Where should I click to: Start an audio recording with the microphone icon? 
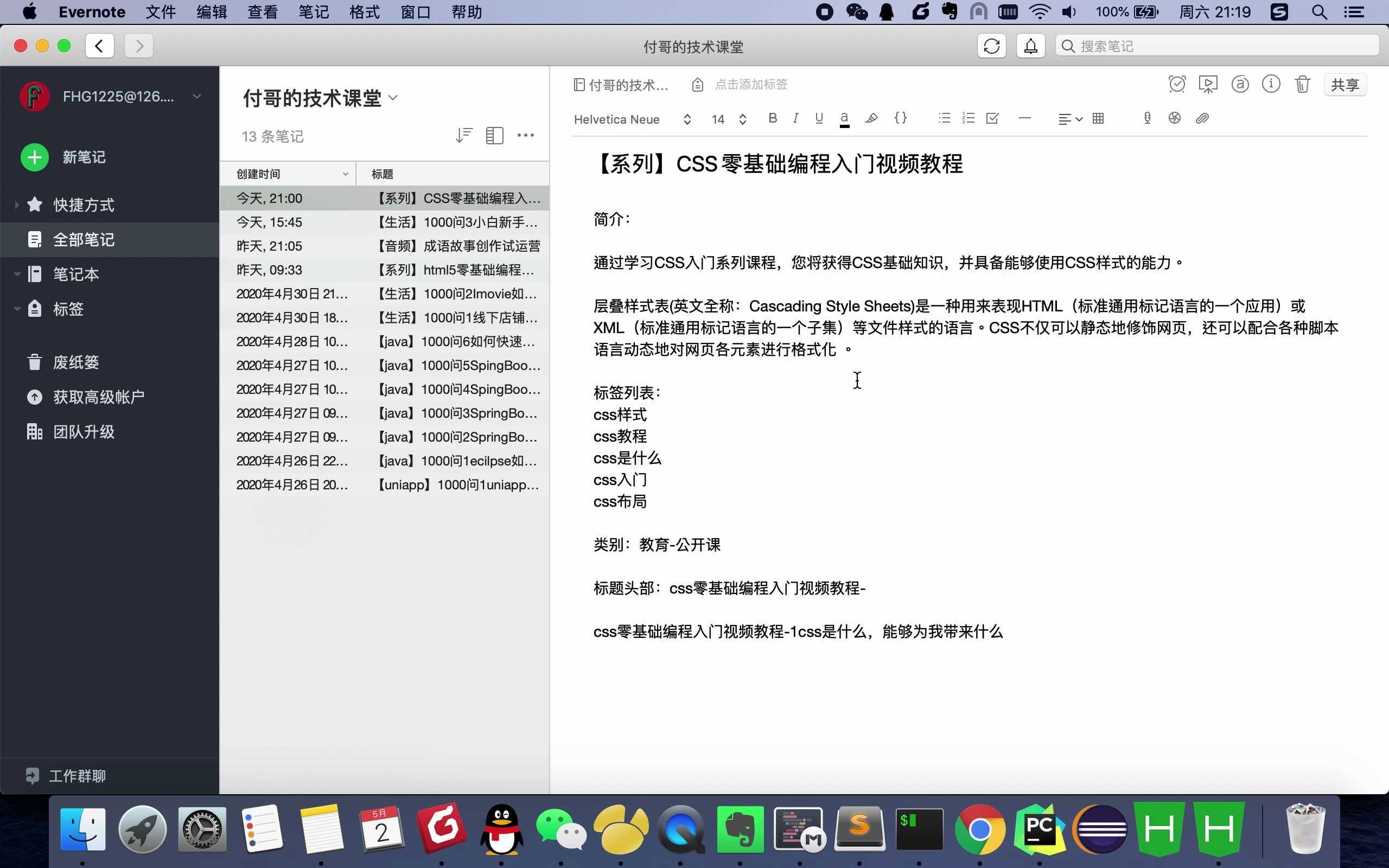tap(1147, 118)
